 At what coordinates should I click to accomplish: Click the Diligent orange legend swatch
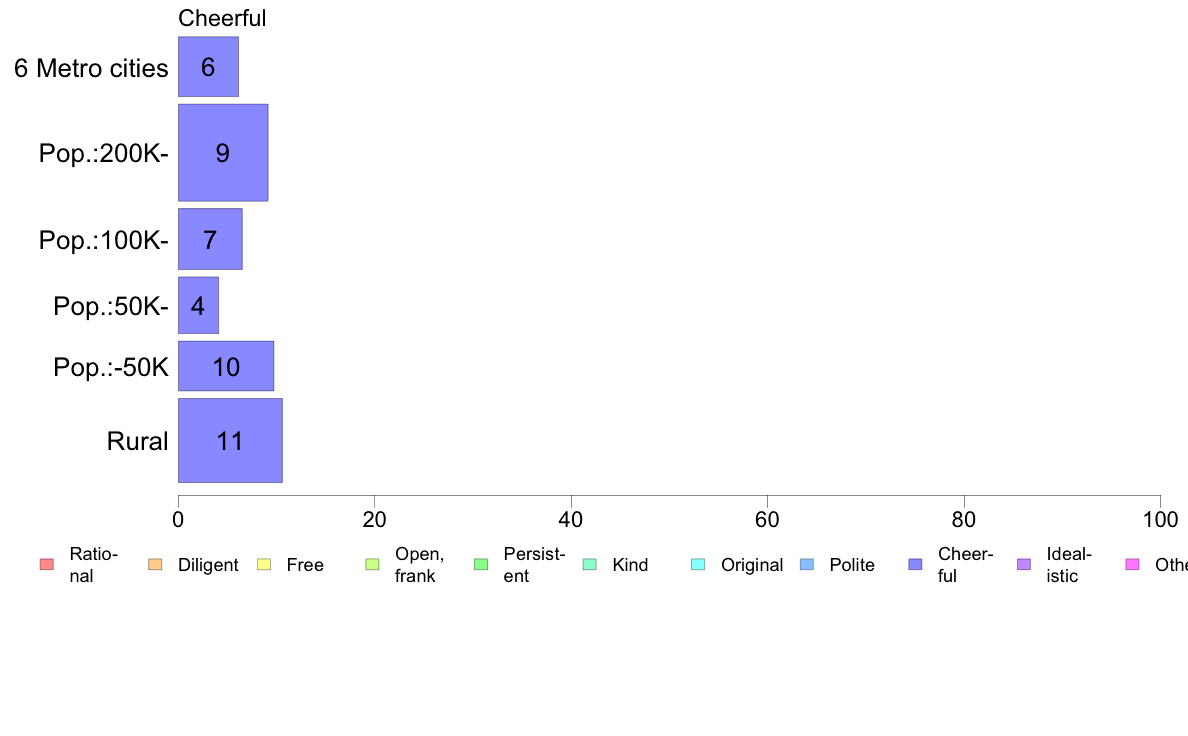155,565
